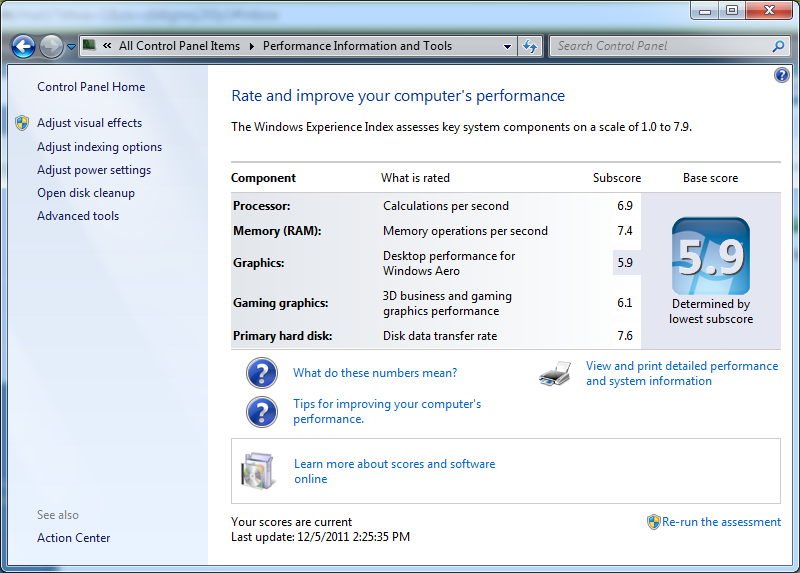
Task: Click the Memory (RAM) row label
Action: pos(277,231)
